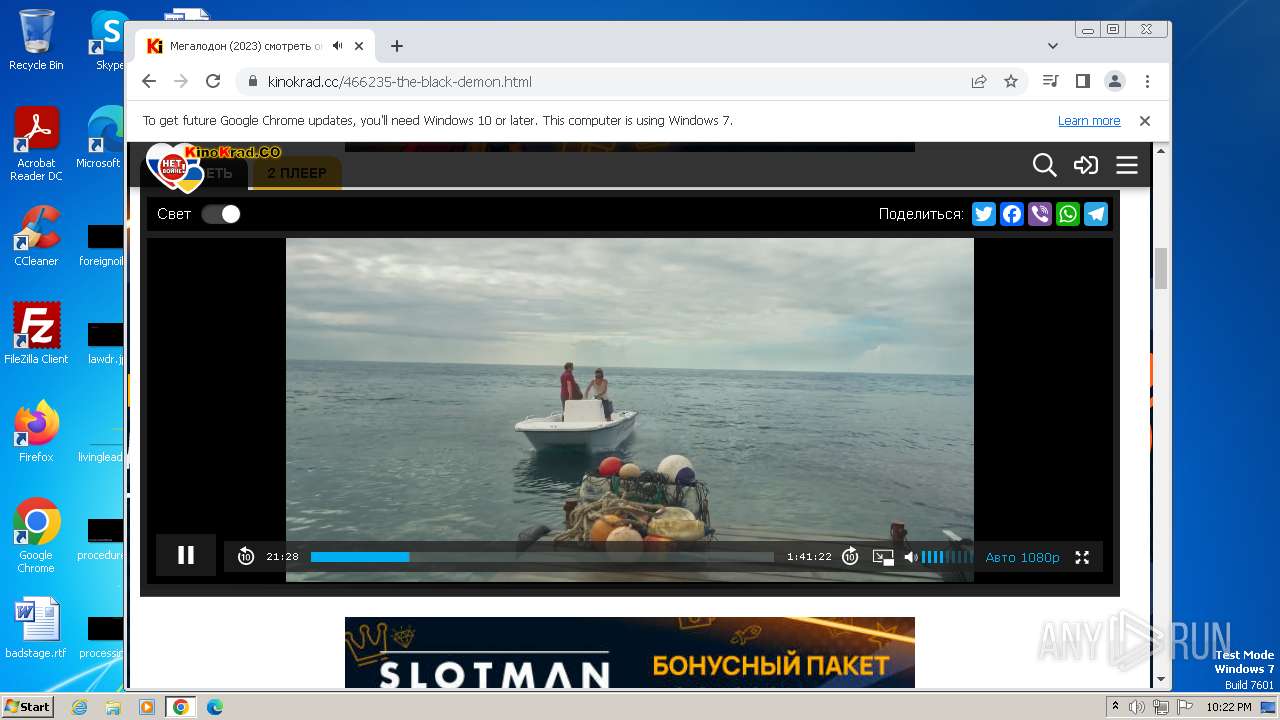Screen dimensions: 1280x720
Task: Mute the tab's audio icon
Action: pyautogui.click(x=338, y=46)
